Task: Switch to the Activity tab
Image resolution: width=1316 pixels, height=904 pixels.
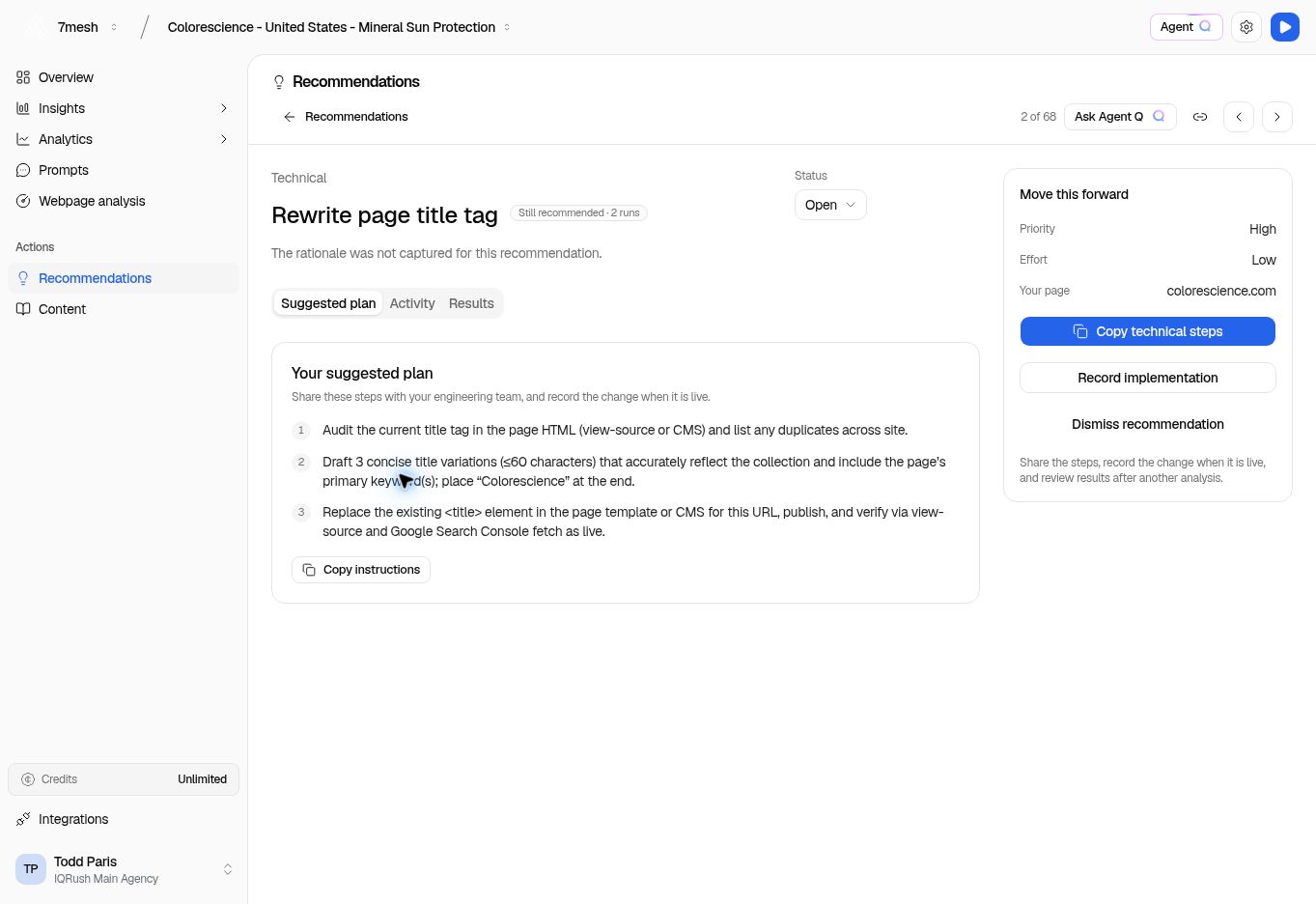Action: (x=412, y=303)
